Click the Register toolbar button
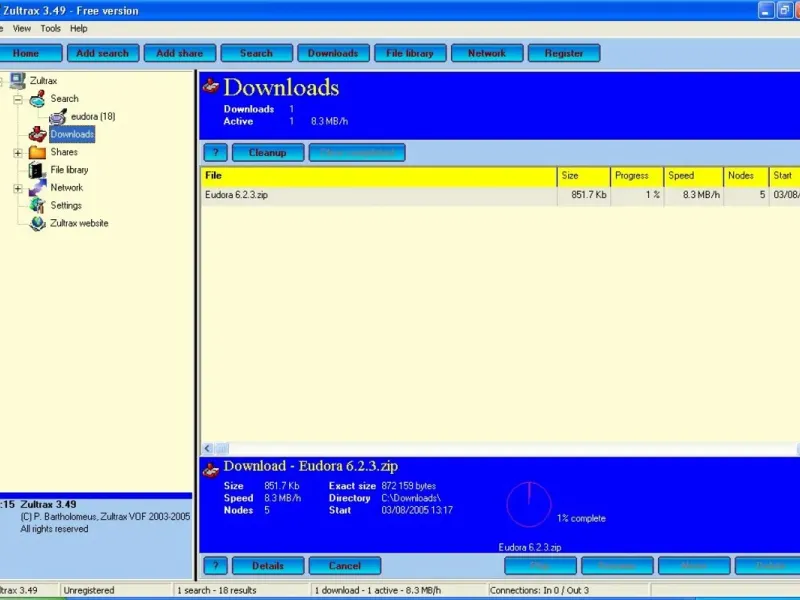 564,53
